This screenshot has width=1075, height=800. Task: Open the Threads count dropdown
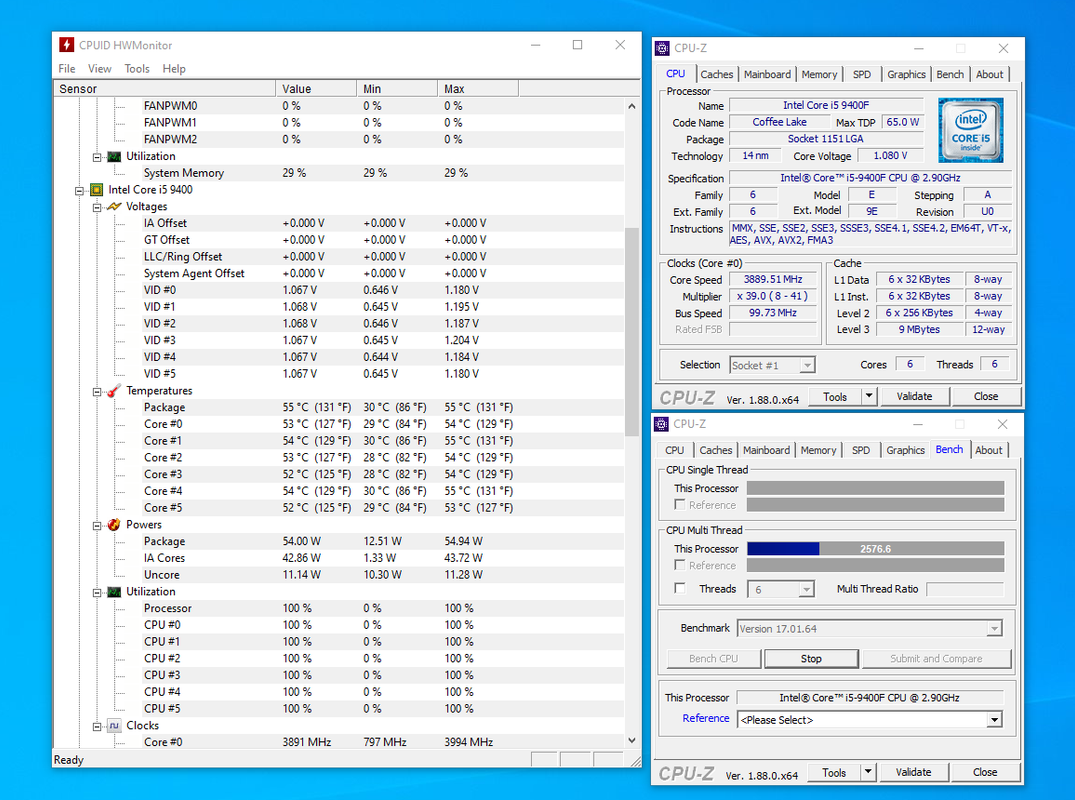pos(806,590)
